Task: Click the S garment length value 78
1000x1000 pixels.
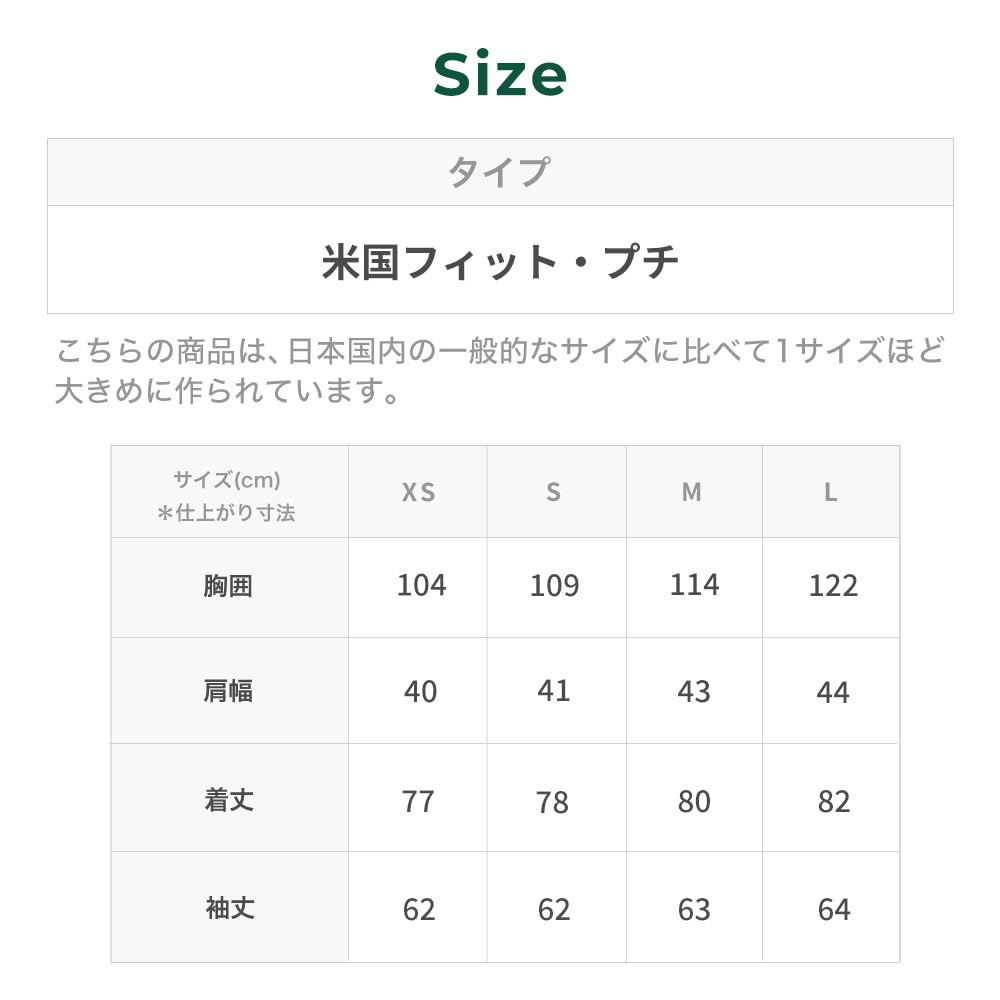Action: click(x=553, y=802)
